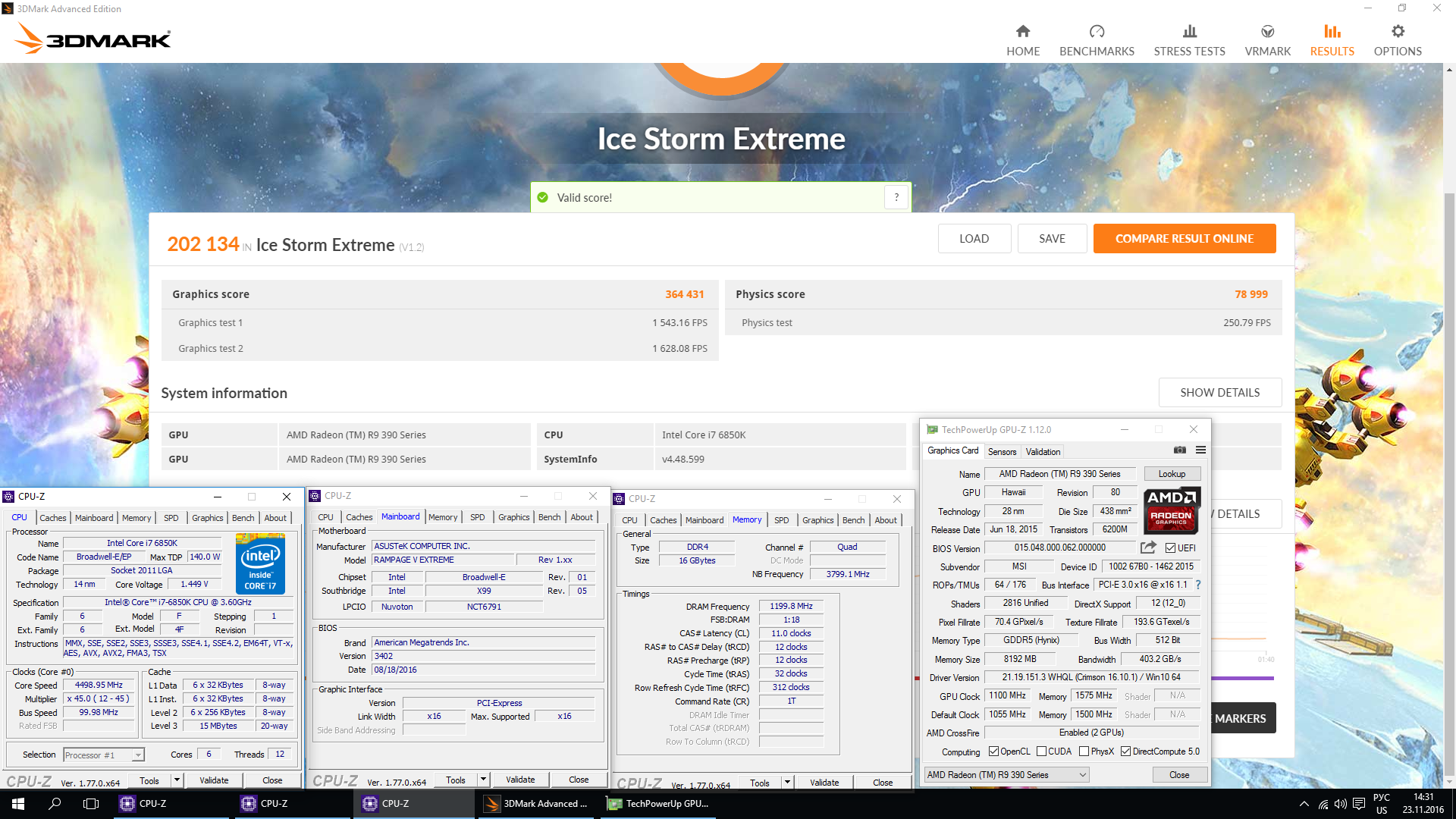Image resolution: width=1456 pixels, height=819 pixels.
Task: Open Windows taskbar search
Action: click(55, 804)
